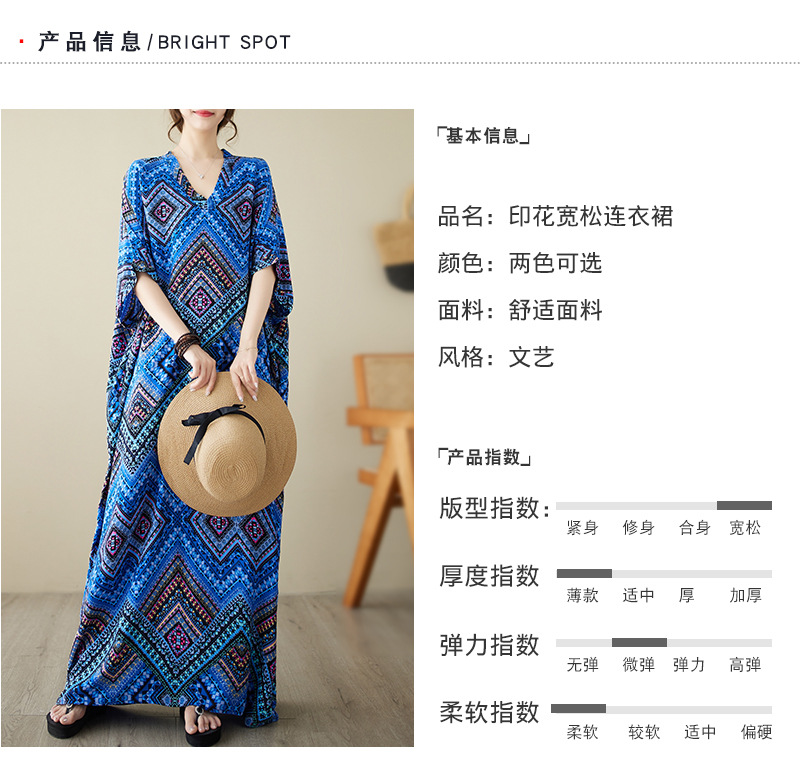
Task: Click the 紧身 label under fit index
Action: pyautogui.click(x=582, y=528)
